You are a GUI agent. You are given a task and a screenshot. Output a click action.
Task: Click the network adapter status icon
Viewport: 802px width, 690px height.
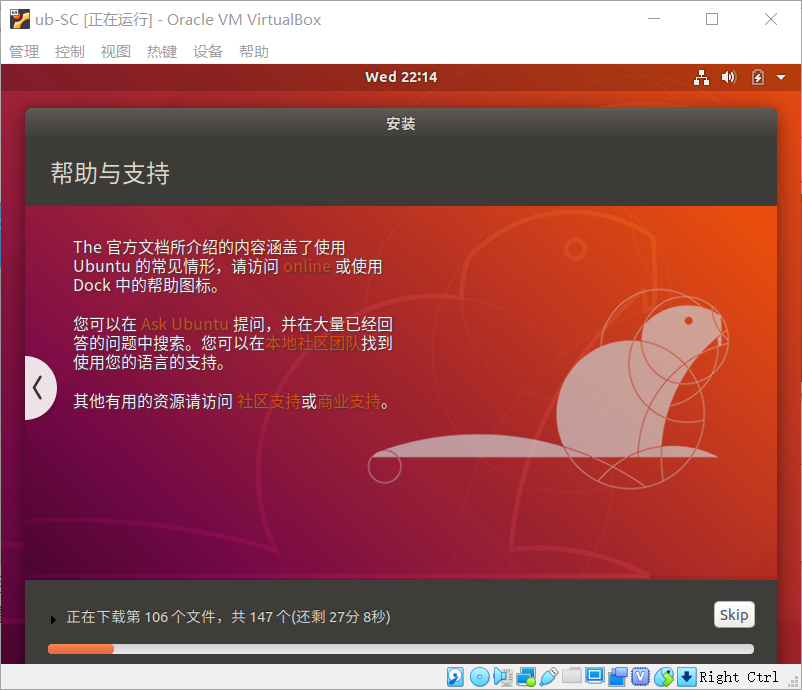[526, 677]
